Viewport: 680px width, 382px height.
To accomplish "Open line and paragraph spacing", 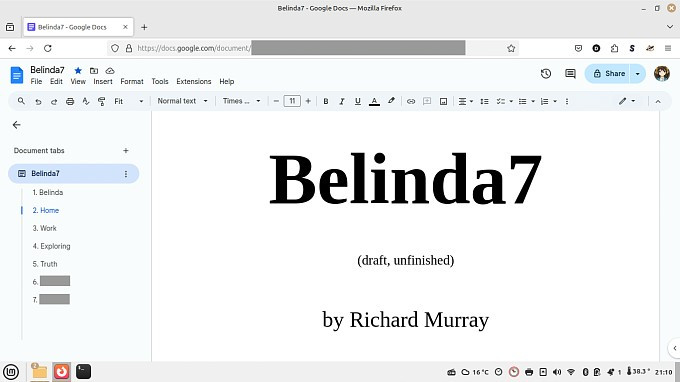I will point(484,101).
